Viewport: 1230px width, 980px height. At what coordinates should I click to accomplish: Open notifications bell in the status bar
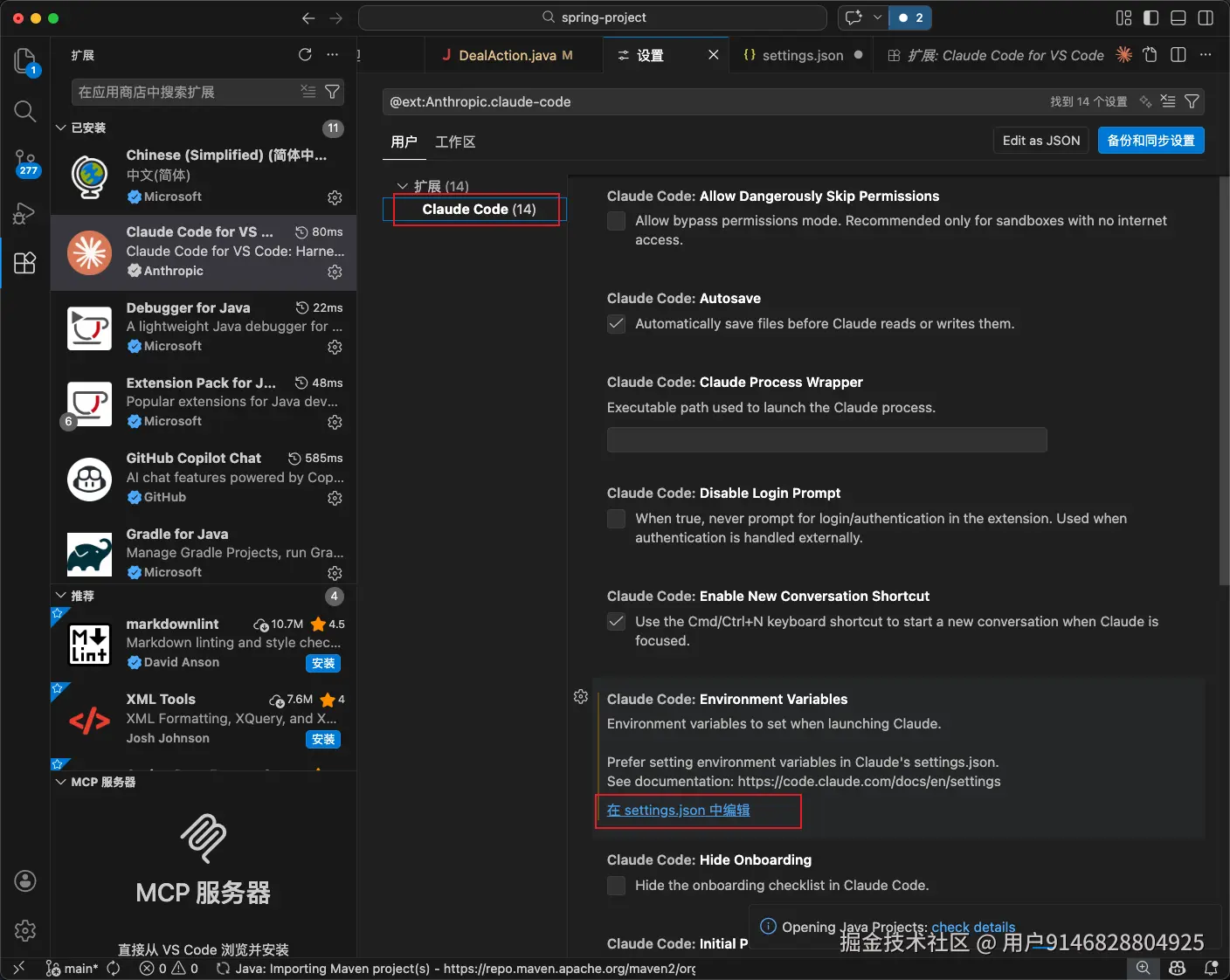[x=1212, y=968]
